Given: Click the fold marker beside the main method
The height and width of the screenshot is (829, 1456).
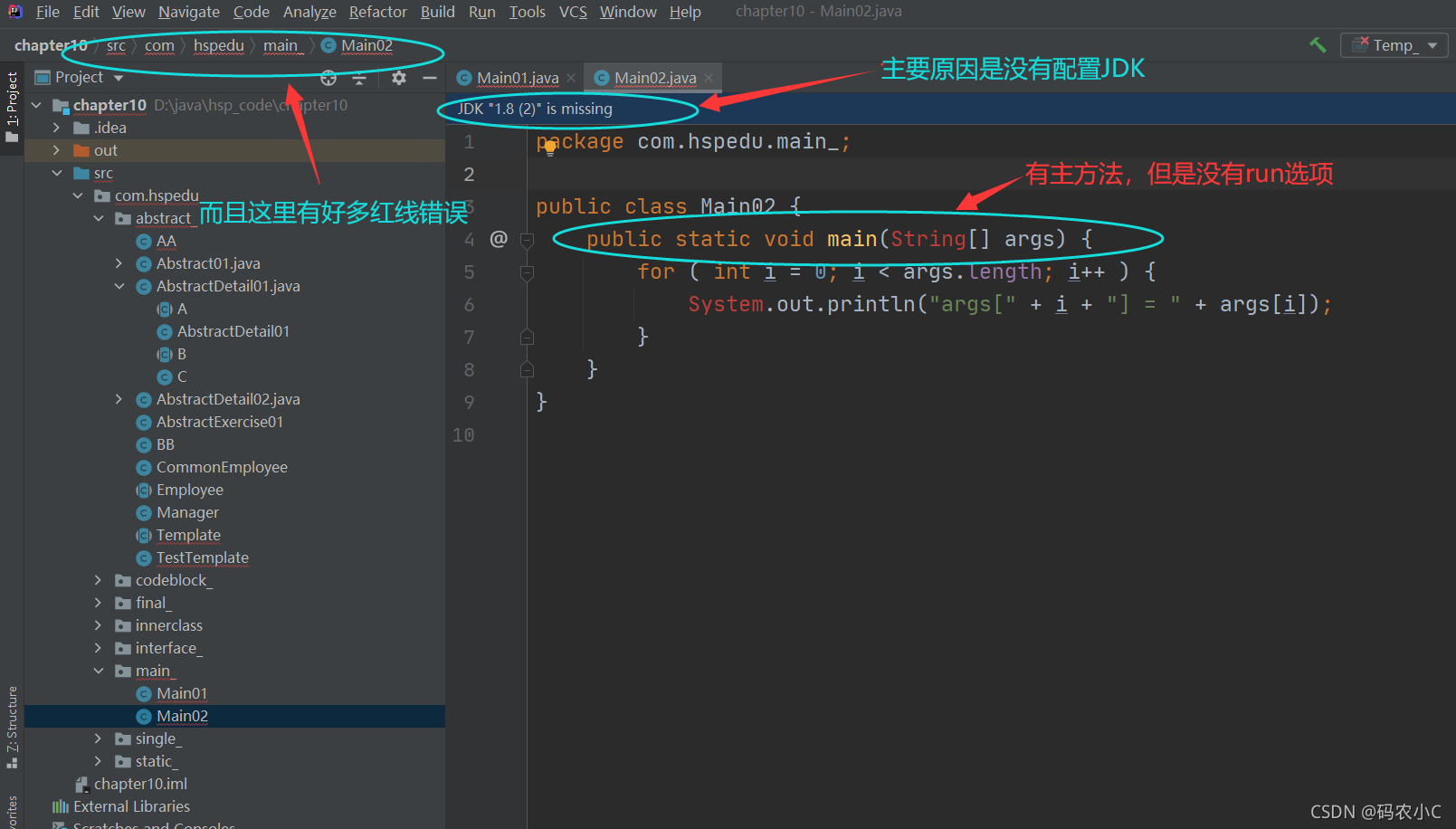Looking at the screenshot, I should [527, 240].
